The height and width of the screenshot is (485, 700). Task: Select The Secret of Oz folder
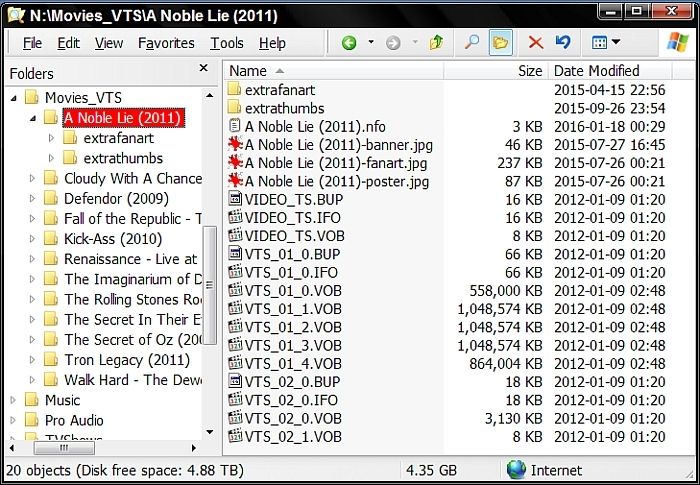tap(133, 340)
